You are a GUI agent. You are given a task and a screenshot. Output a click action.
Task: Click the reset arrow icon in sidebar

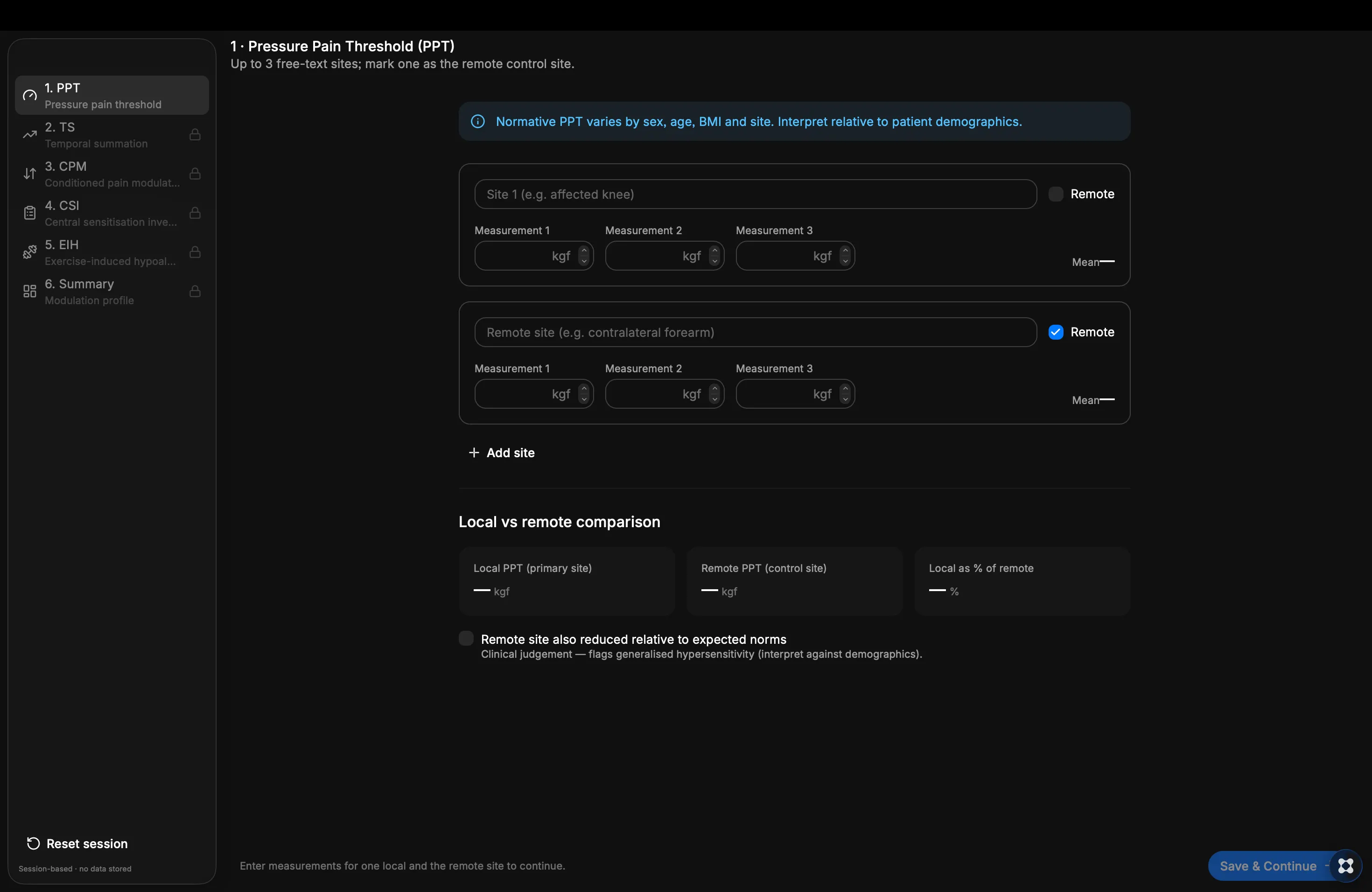[x=33, y=843]
